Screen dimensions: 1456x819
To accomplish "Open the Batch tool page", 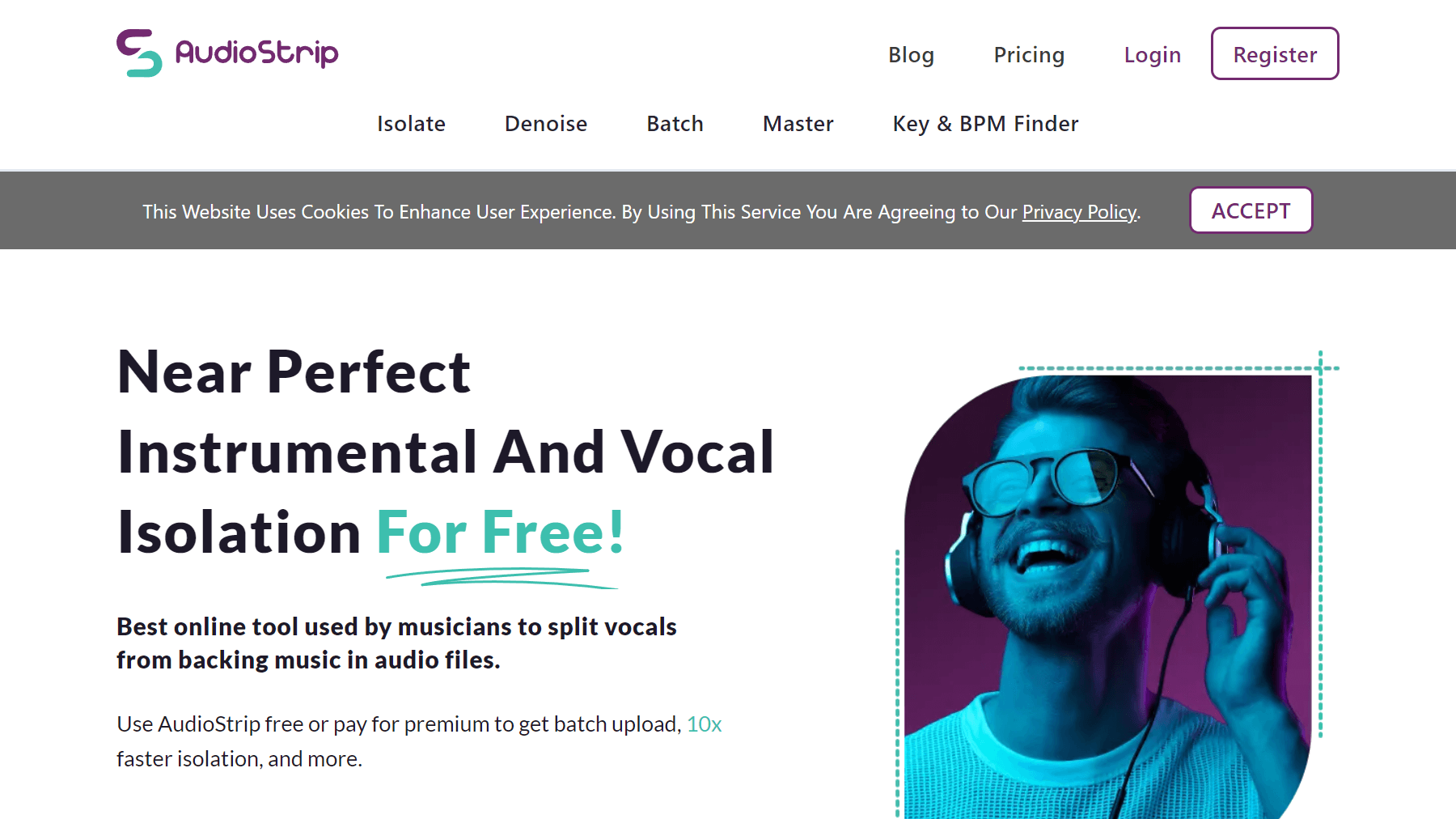I will pos(675,124).
